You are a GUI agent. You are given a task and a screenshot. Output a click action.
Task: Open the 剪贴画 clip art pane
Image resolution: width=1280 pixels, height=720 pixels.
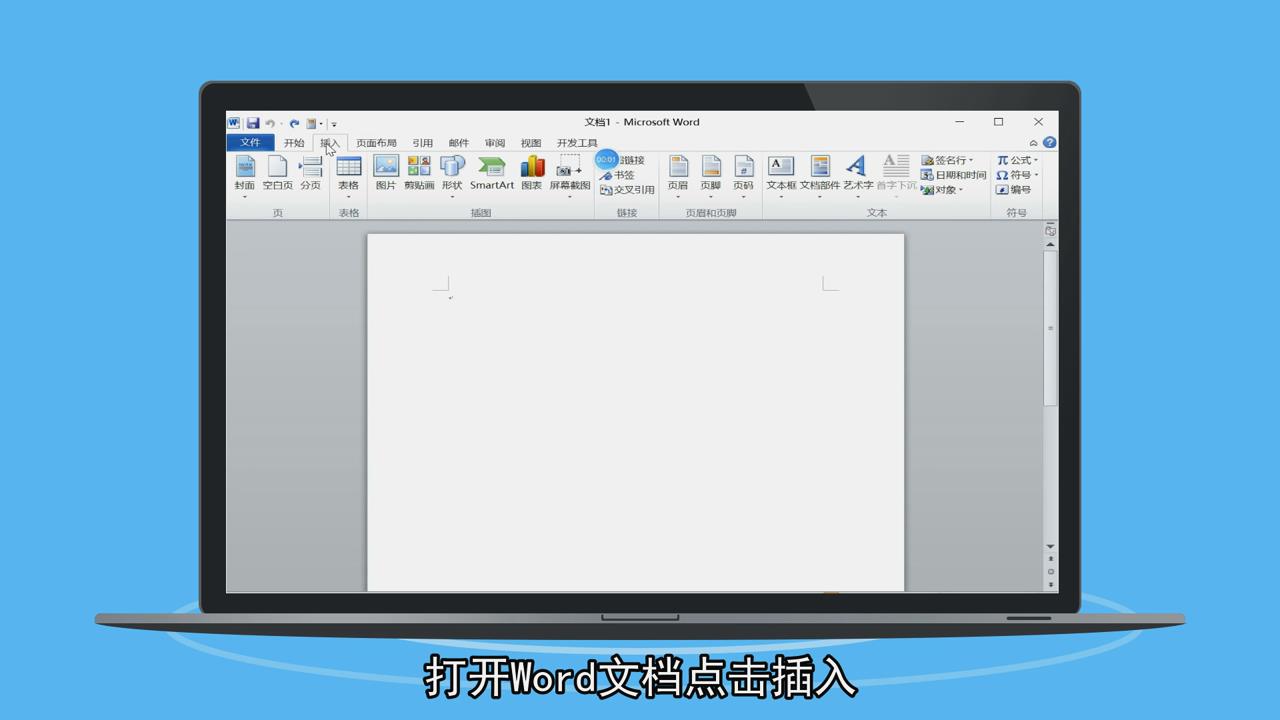tap(419, 174)
